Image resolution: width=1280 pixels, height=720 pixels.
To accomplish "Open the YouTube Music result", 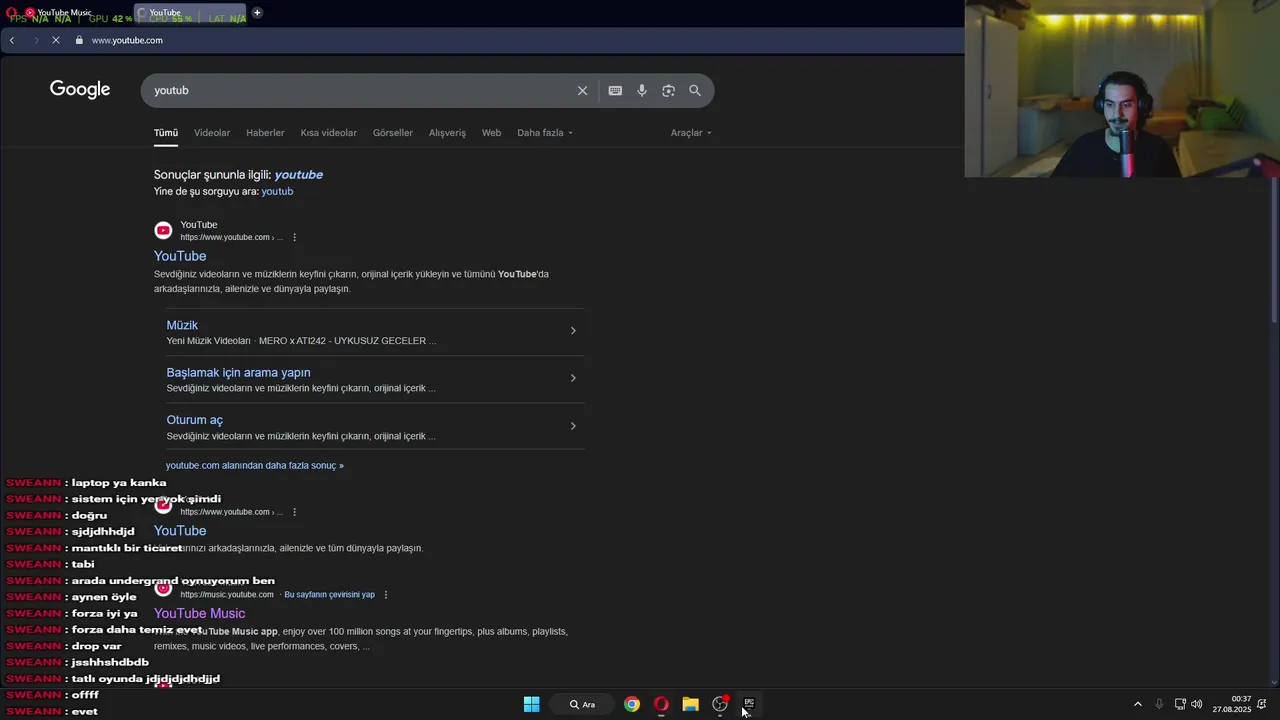I will pyautogui.click(x=199, y=613).
